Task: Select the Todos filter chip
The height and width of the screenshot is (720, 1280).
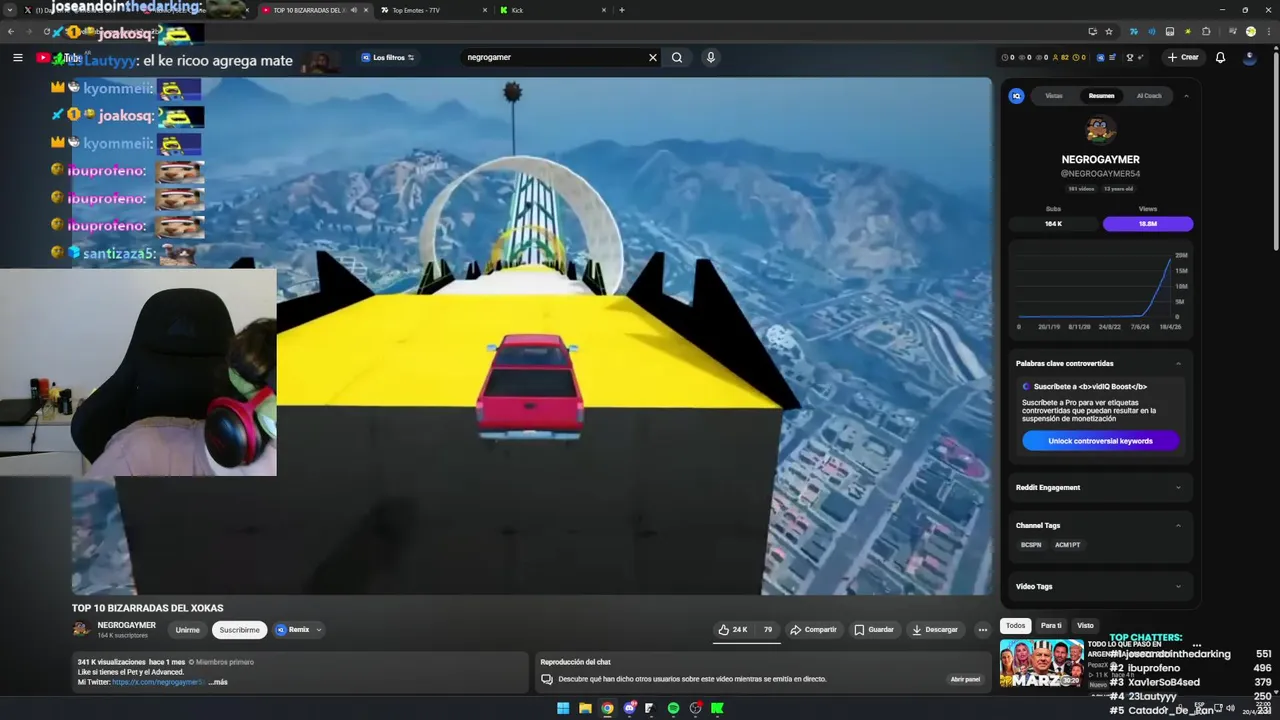Action: coord(1016,626)
